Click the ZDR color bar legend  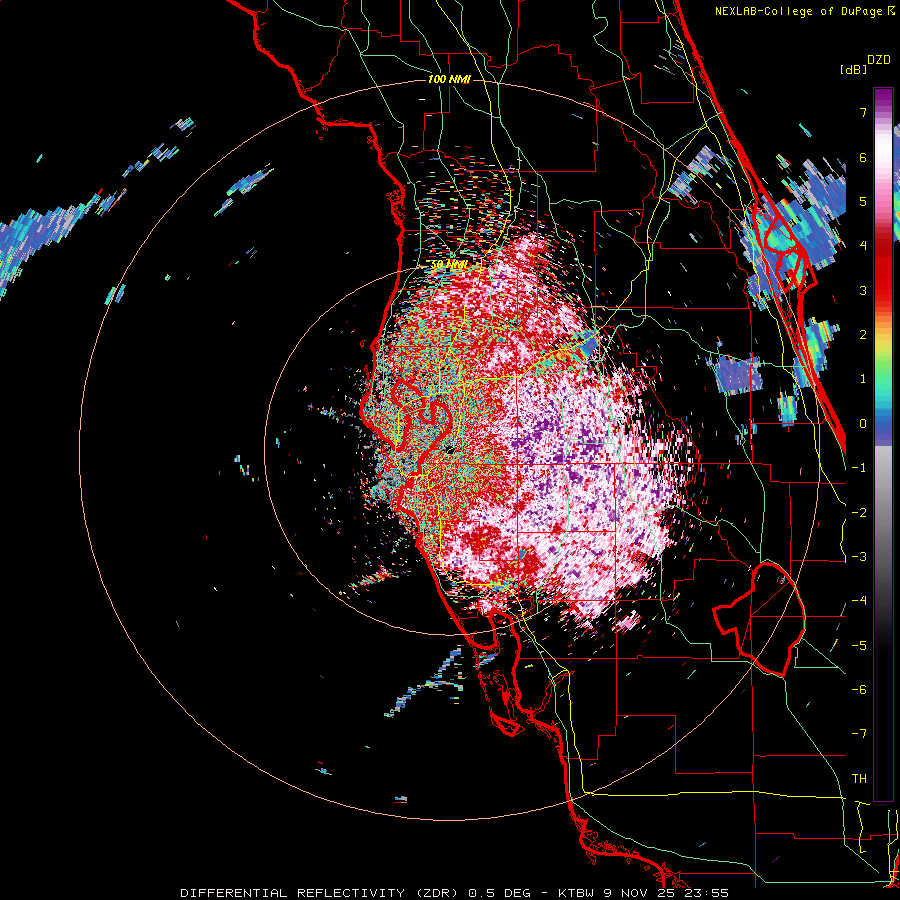(x=883, y=444)
